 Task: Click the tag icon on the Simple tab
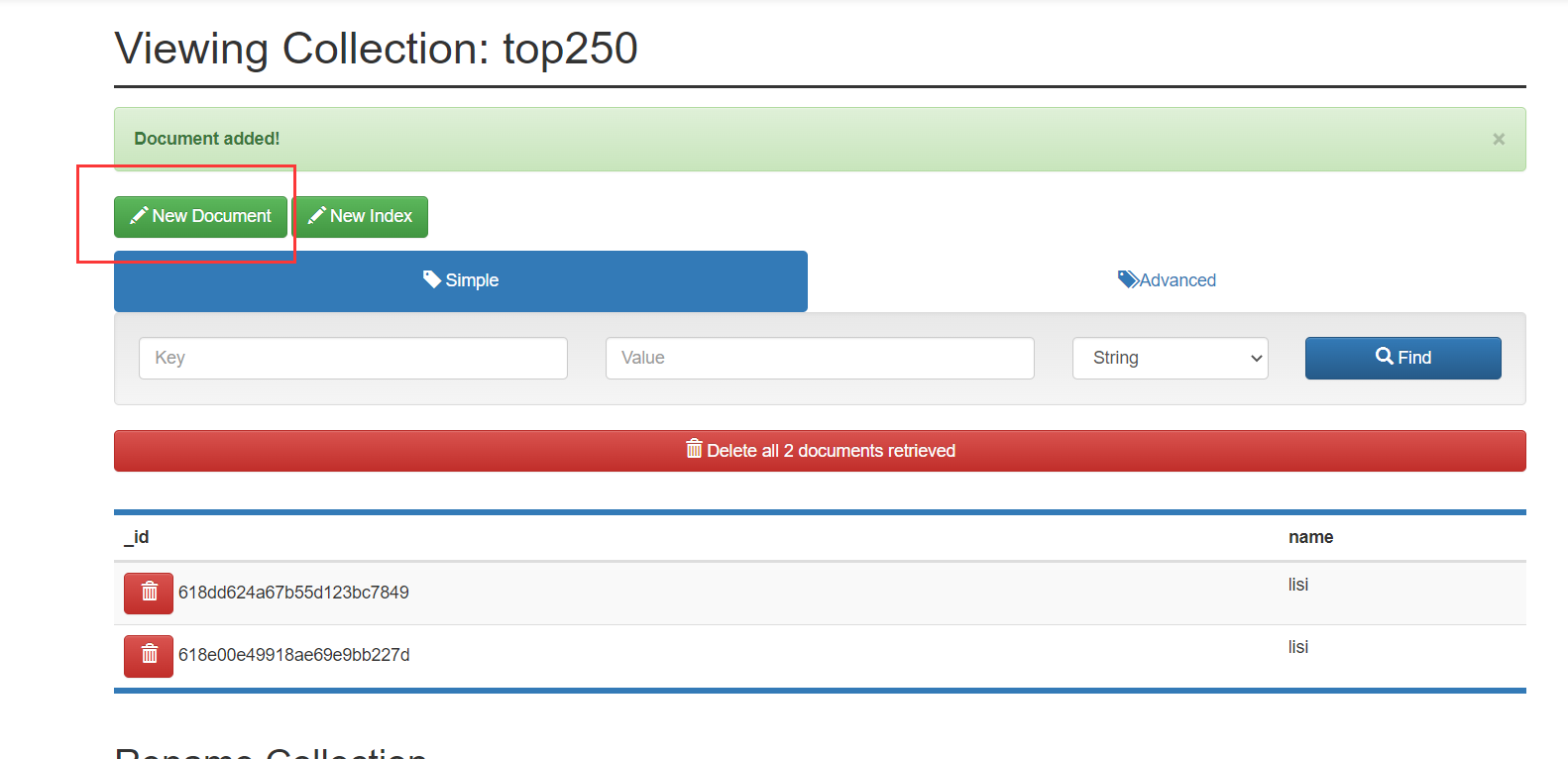432,279
